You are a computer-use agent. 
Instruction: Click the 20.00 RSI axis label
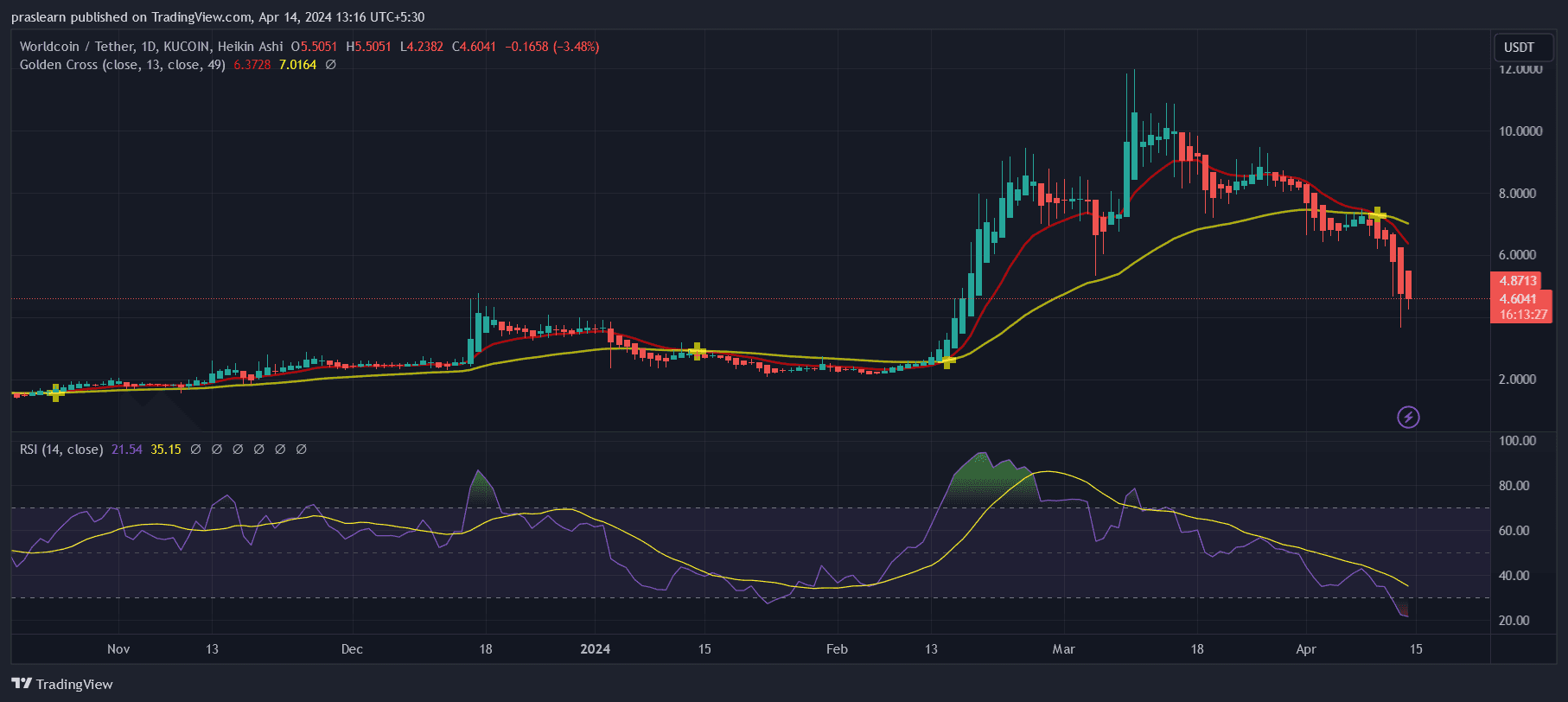(x=1514, y=621)
